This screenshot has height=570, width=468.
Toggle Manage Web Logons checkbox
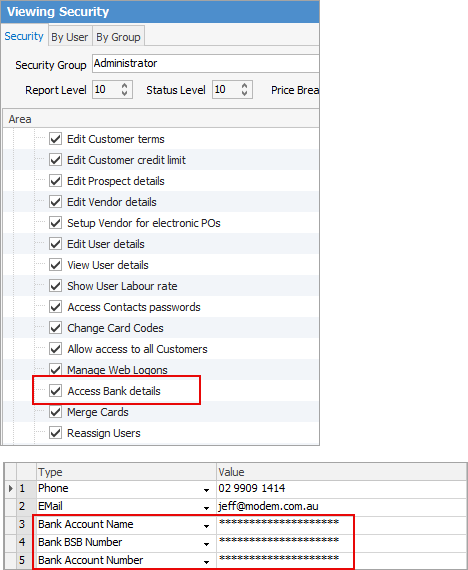[x=55, y=370]
